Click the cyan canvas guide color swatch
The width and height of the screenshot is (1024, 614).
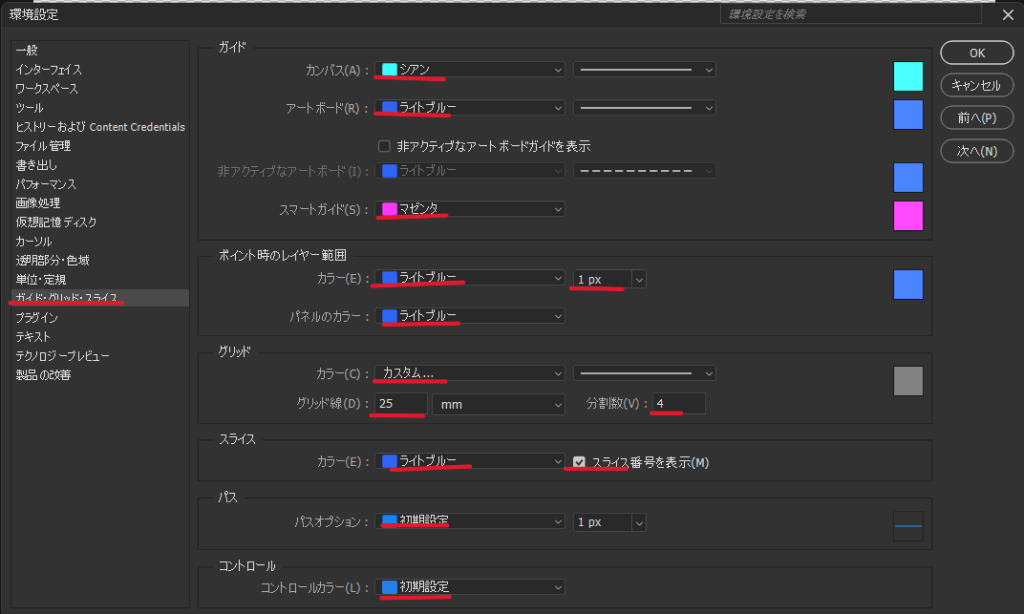(908, 77)
